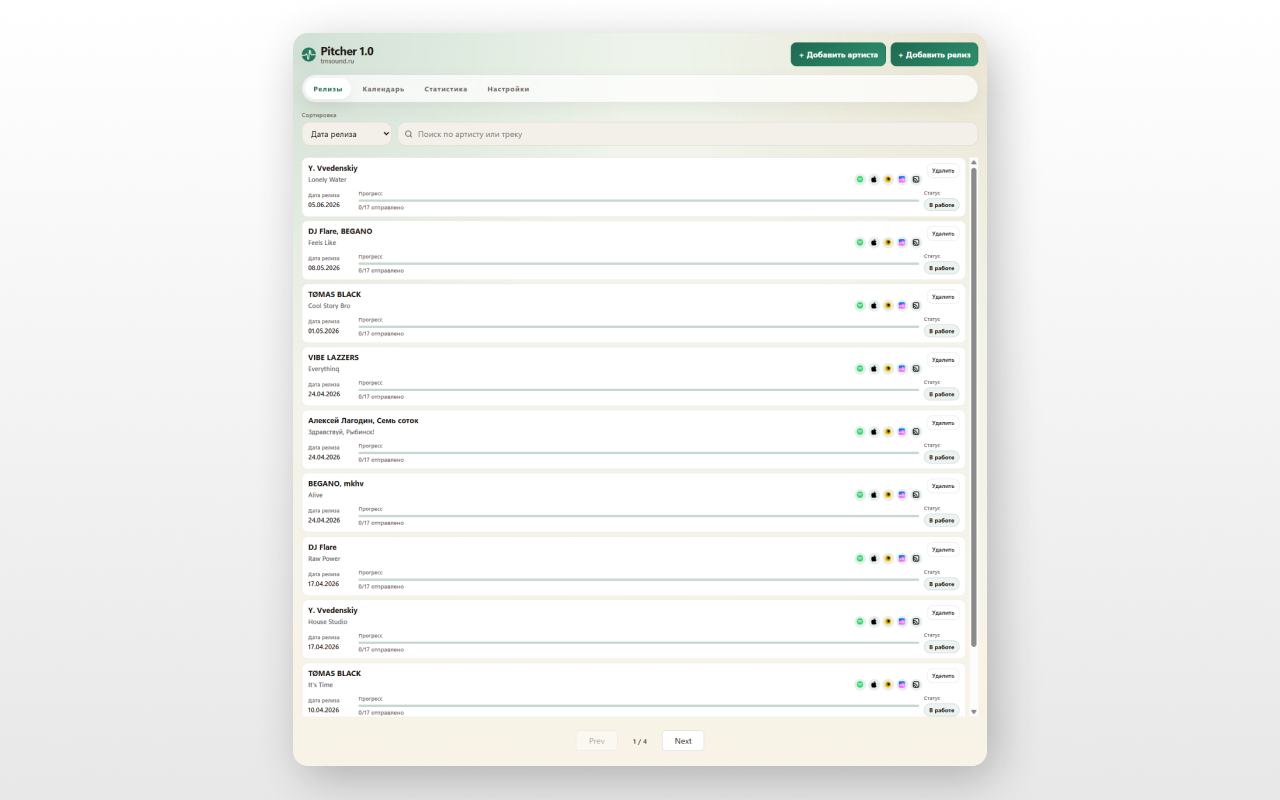The height and width of the screenshot is (800, 1280).
Task: Remove the Alive release
Action: pyautogui.click(x=943, y=486)
